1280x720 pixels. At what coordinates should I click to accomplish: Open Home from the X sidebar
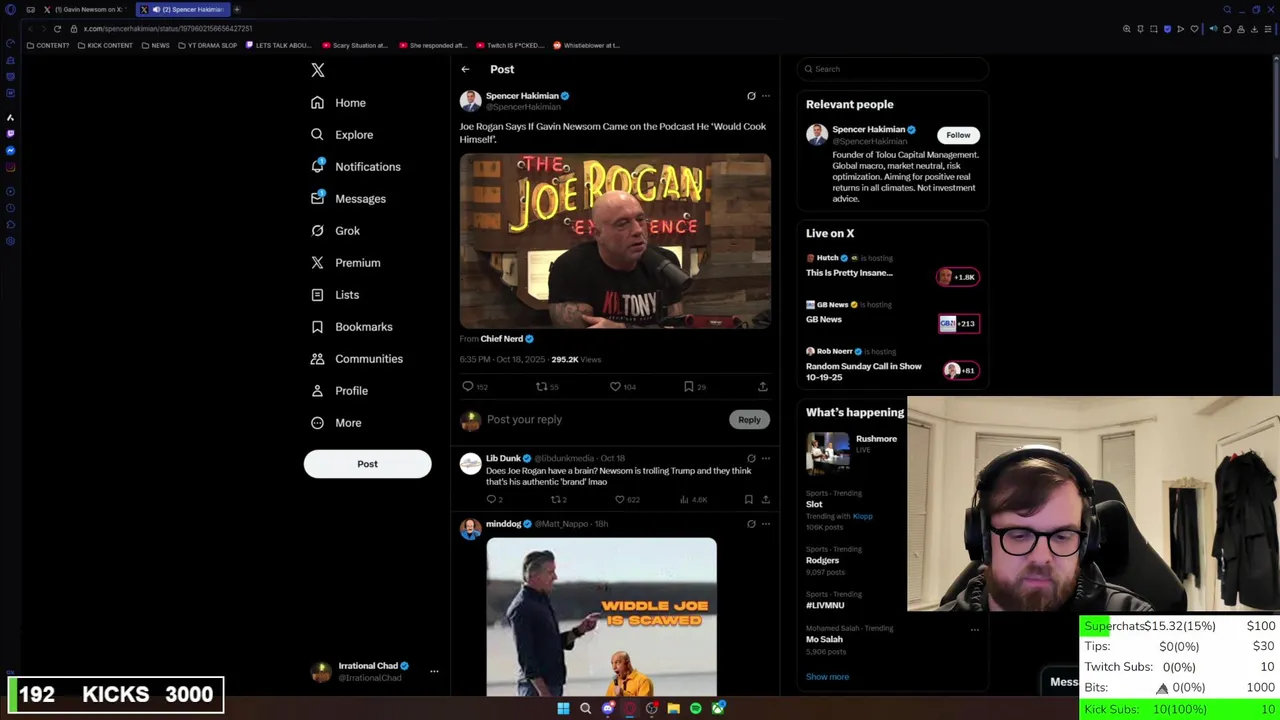pos(338,103)
